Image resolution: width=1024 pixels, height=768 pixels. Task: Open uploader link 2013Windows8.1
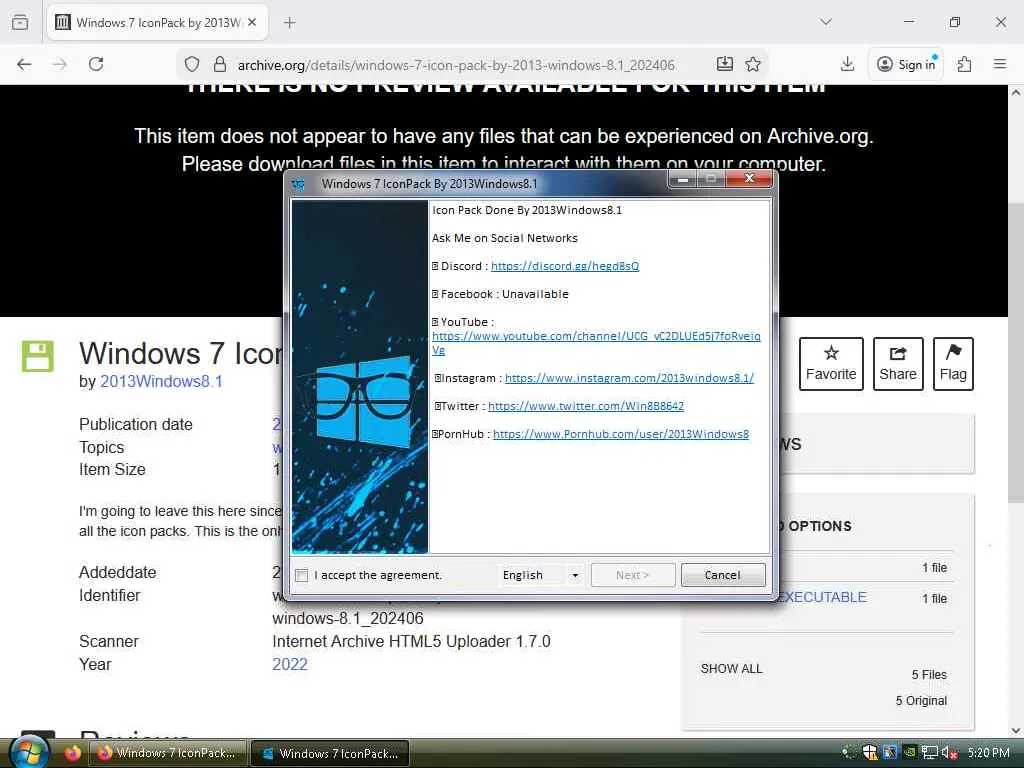coord(161,381)
